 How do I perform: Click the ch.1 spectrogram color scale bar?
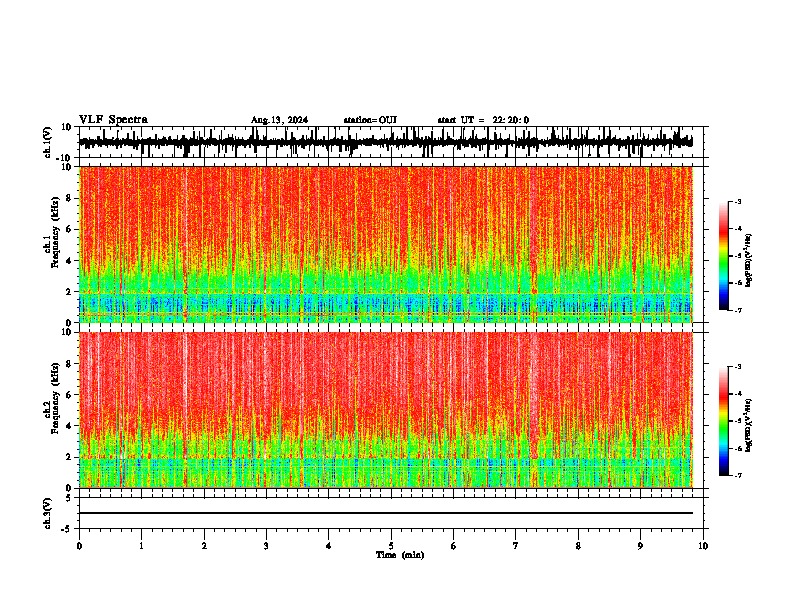[x=724, y=256]
